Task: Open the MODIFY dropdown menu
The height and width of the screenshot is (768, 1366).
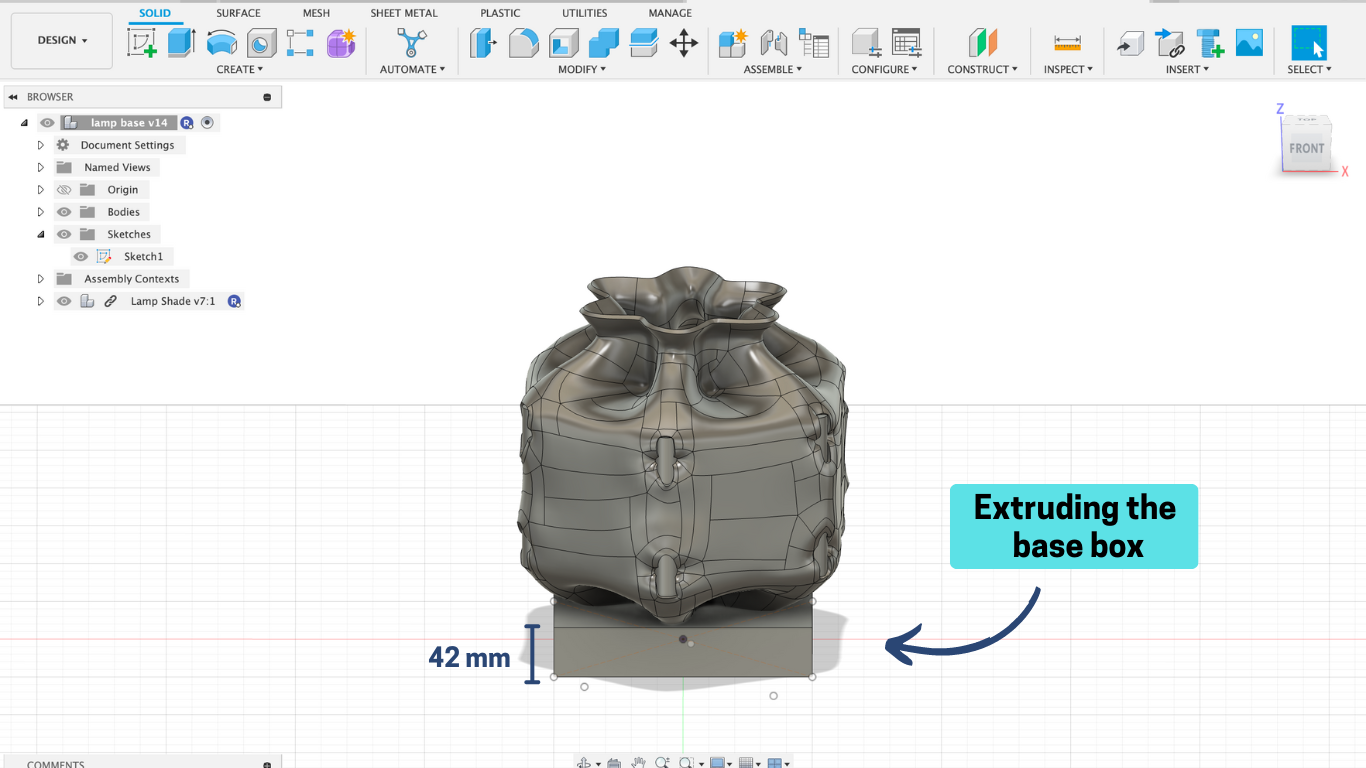Action: 581,69
